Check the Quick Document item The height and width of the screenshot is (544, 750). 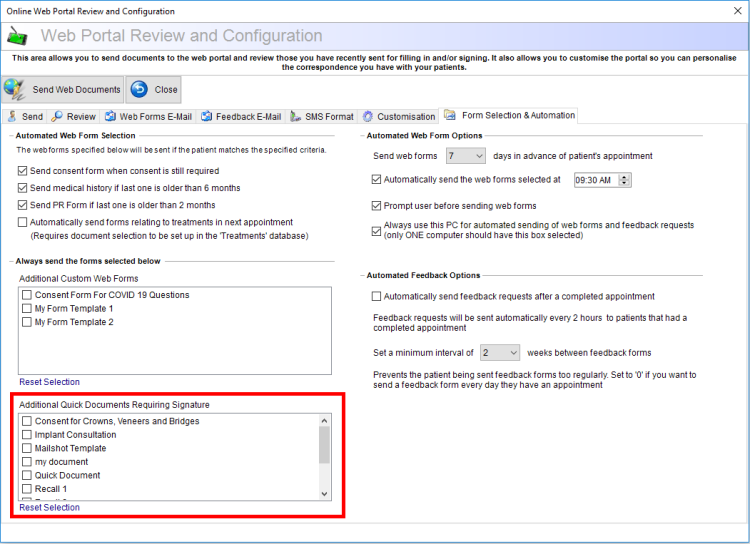pyautogui.click(x=27, y=475)
